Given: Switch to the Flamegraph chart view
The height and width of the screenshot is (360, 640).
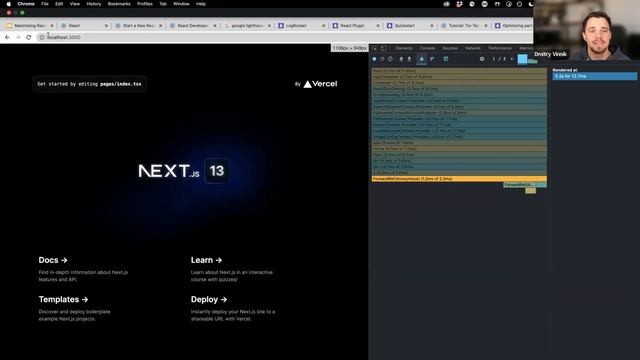Looking at the screenshot, I should click(x=422, y=59).
